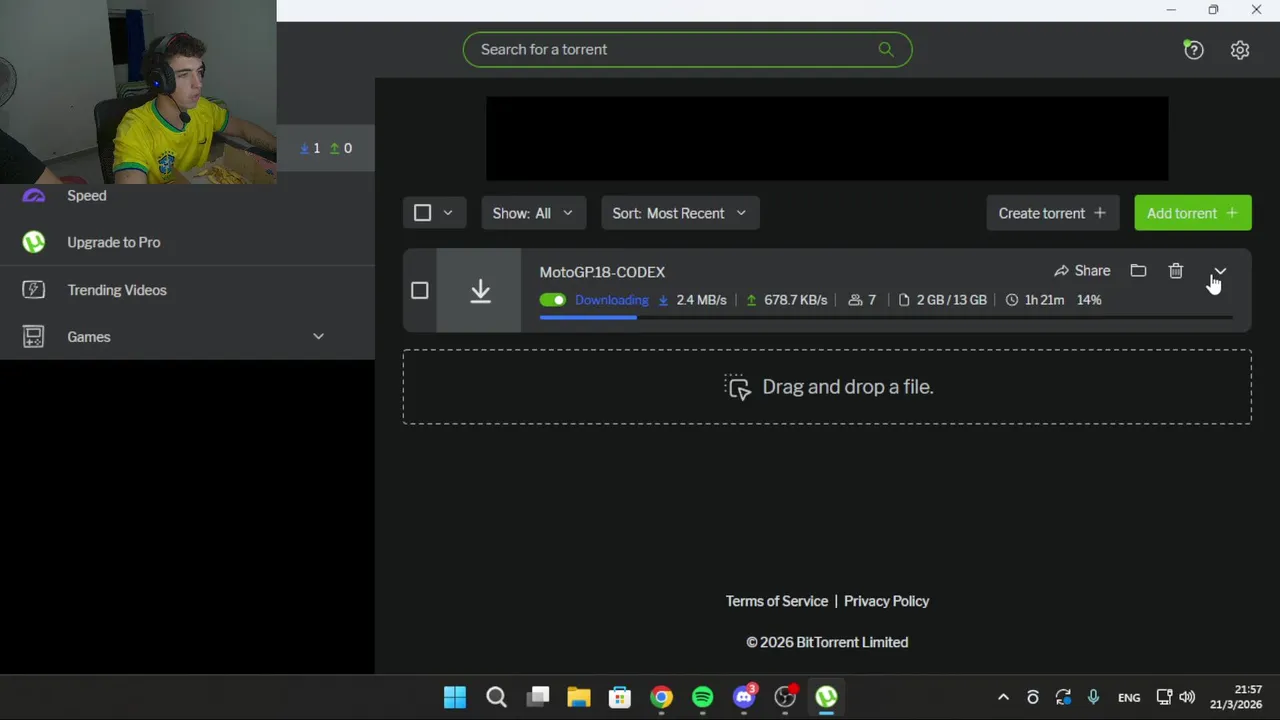Open the Privacy Policy link
This screenshot has height=720, width=1280.
pos(886,601)
